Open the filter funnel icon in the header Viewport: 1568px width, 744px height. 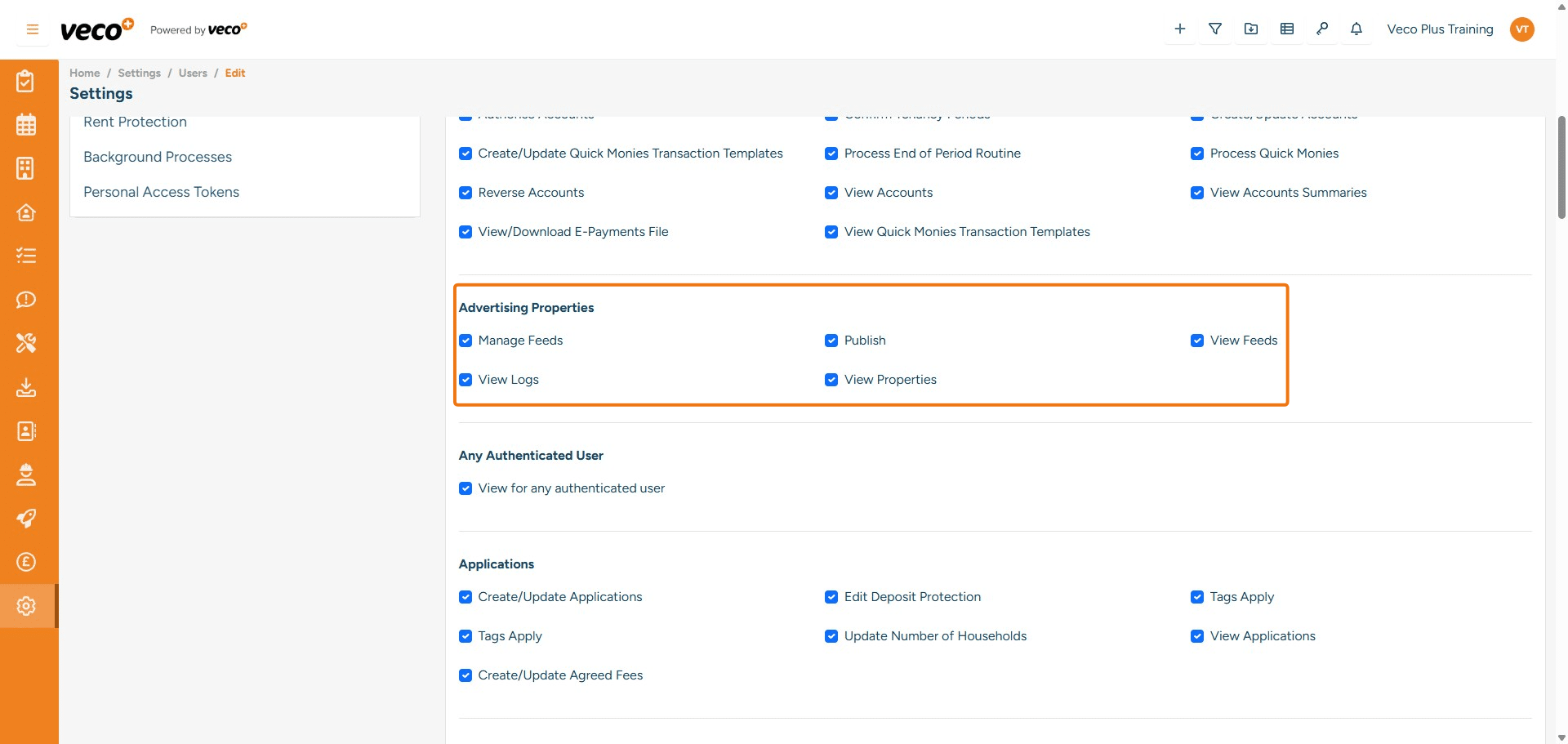point(1215,29)
